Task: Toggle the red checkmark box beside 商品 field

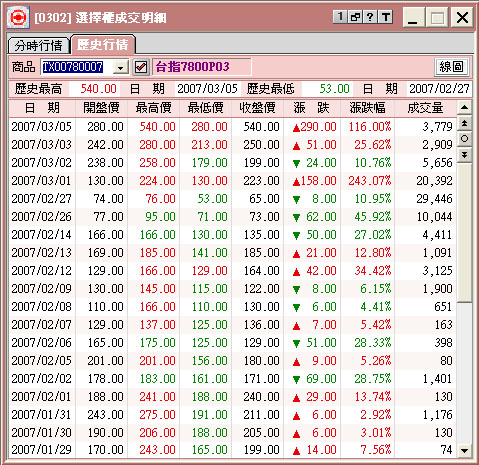Action: click(141, 67)
